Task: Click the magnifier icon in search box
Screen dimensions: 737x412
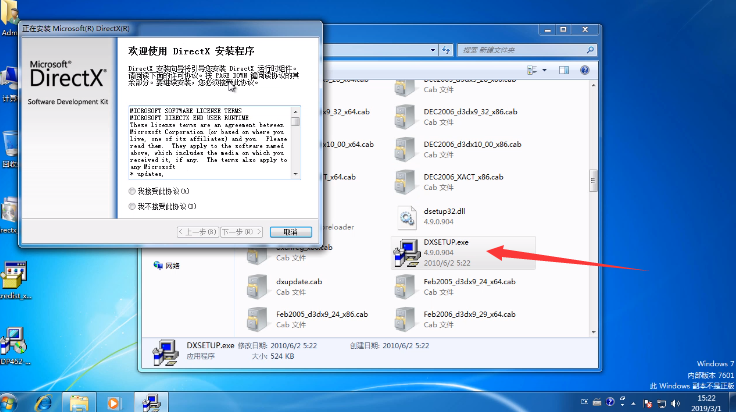Action: [590, 50]
